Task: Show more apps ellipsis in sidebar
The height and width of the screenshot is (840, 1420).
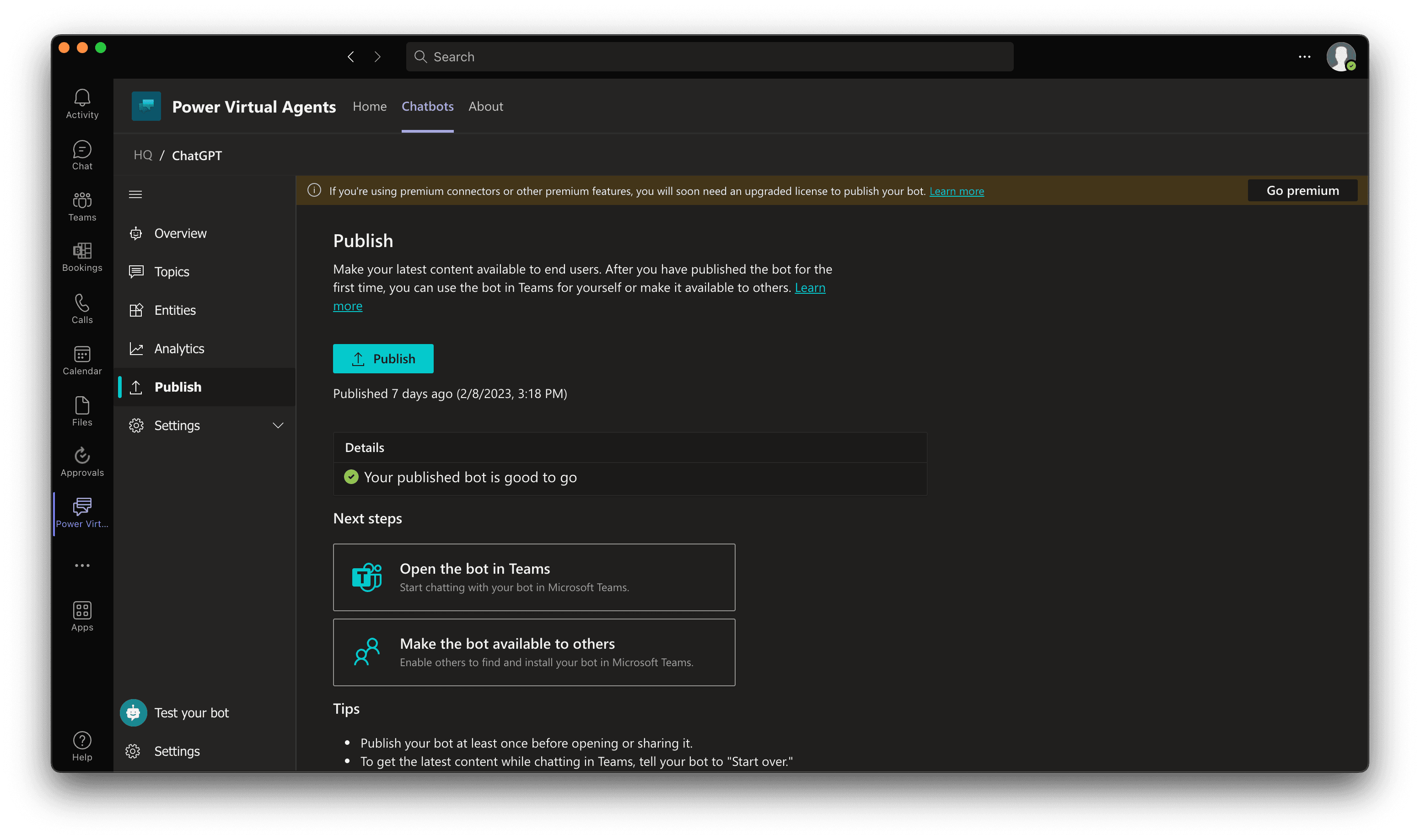Action: click(82, 565)
